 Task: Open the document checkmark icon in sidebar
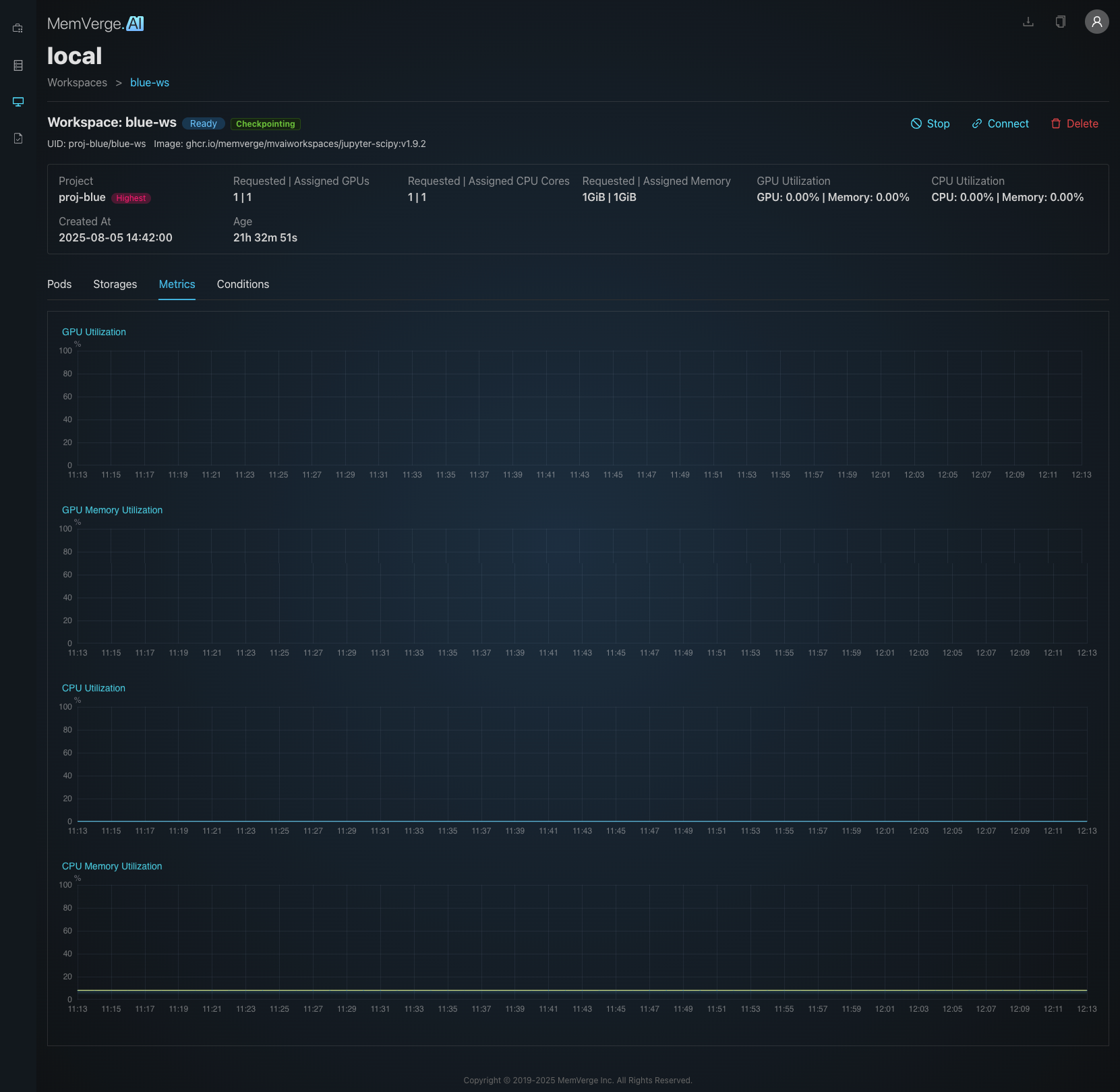point(18,138)
